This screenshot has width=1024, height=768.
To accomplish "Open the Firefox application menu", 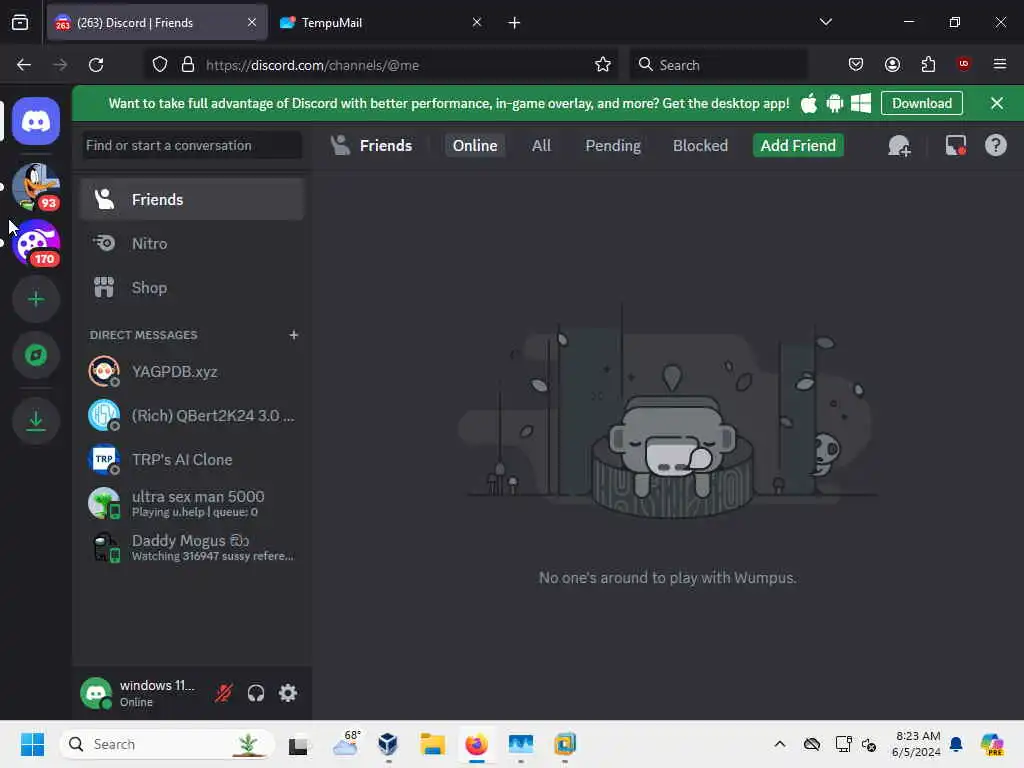I will tap(999, 64).
